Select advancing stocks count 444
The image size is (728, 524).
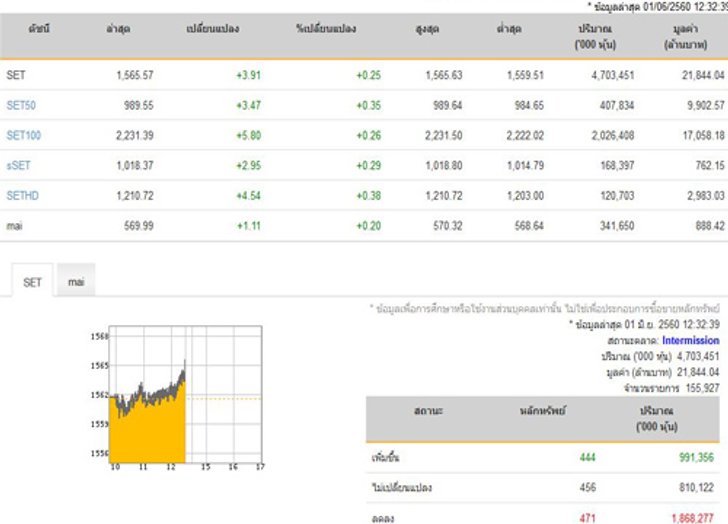point(587,458)
